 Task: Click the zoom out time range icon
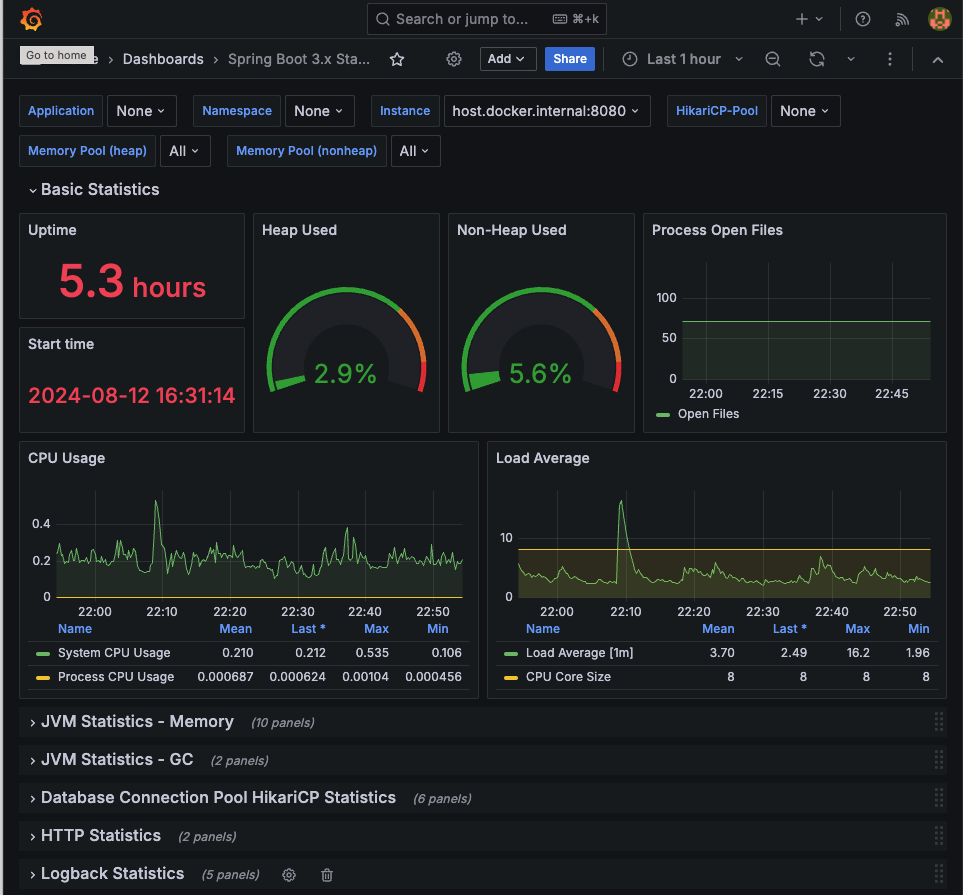[773, 59]
